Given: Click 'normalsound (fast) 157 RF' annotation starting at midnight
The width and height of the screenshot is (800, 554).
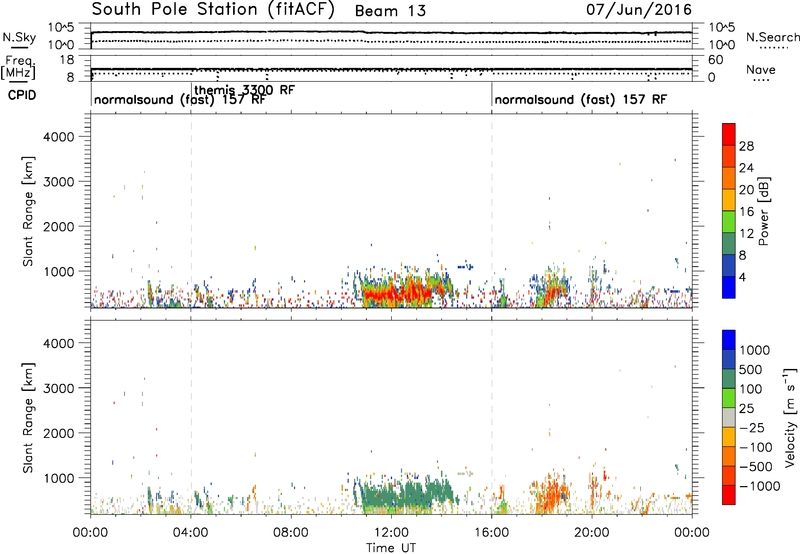Looking at the screenshot, I should (180, 99).
